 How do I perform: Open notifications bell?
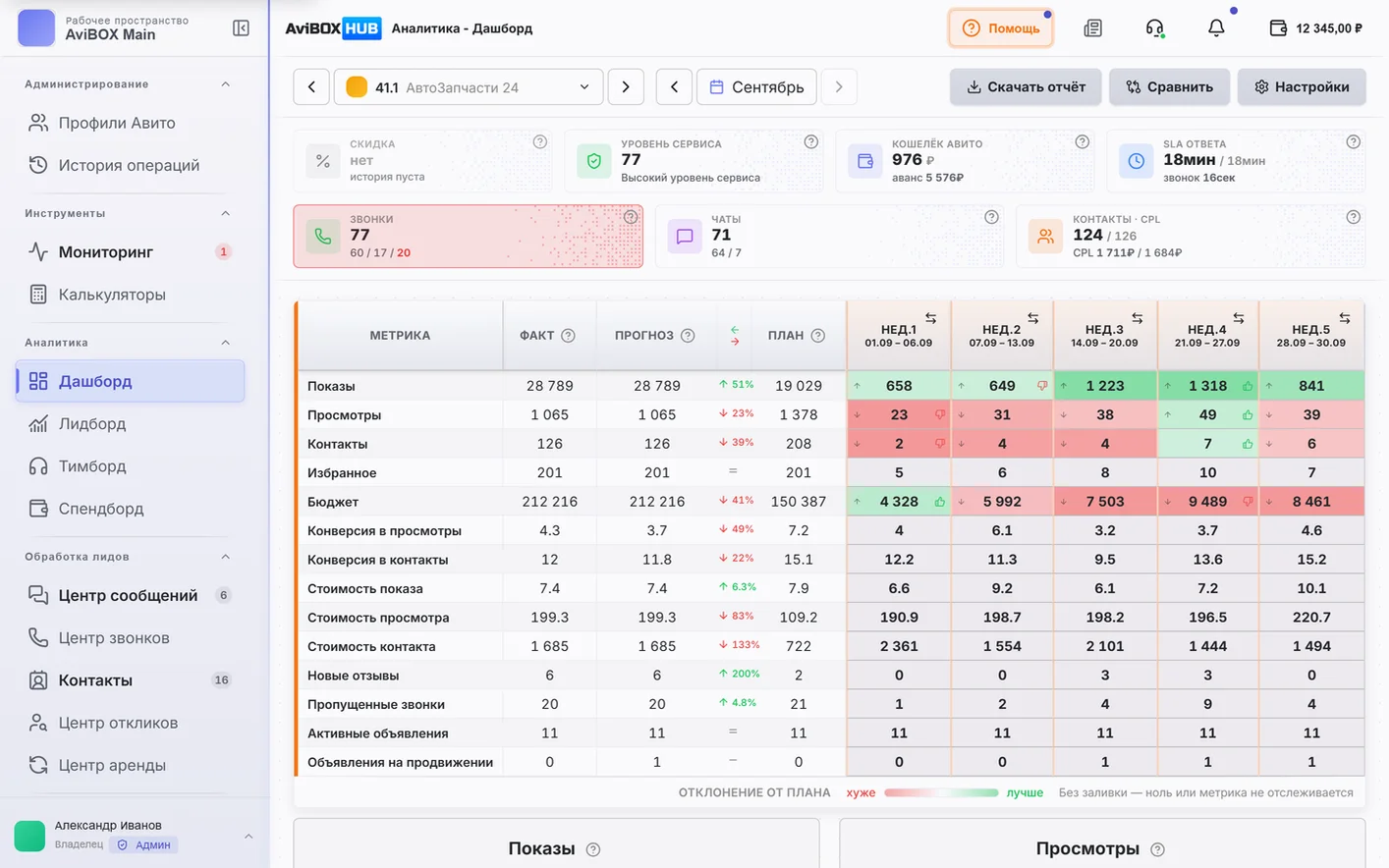[x=1216, y=28]
